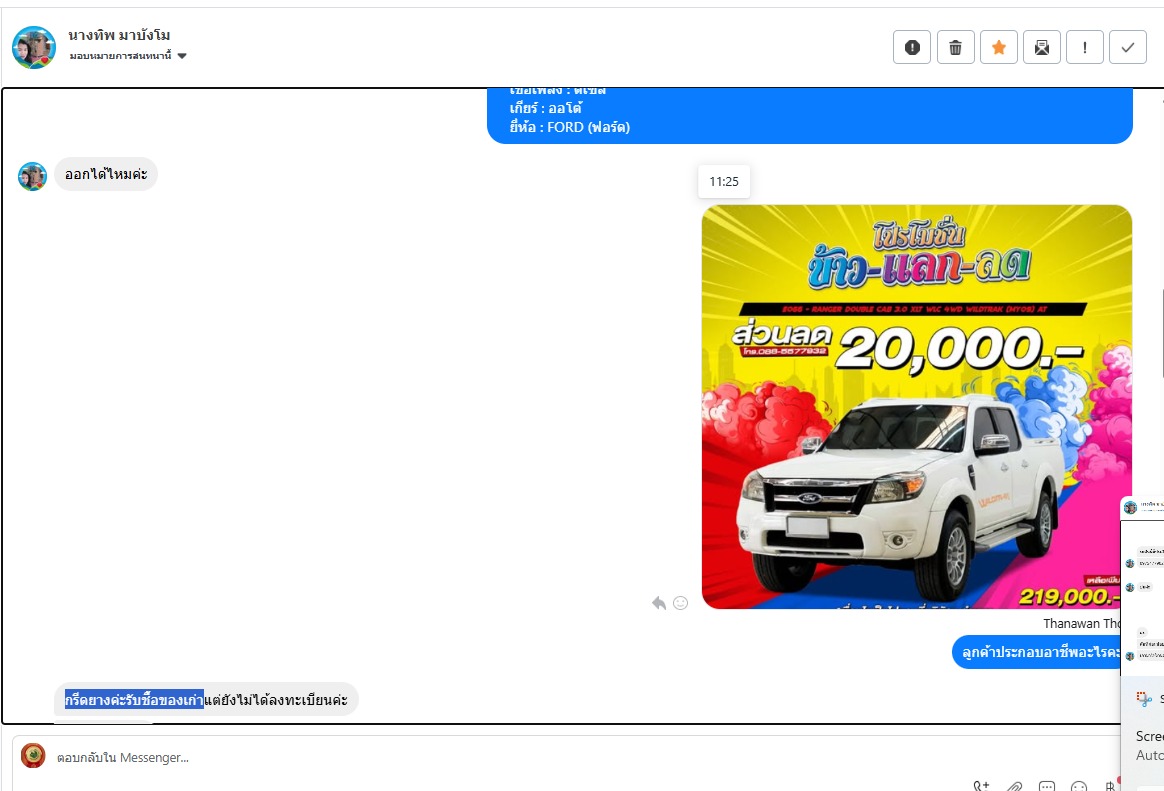Click customer profile picture in header
This screenshot has height=791, width=1164.
click(x=34, y=47)
